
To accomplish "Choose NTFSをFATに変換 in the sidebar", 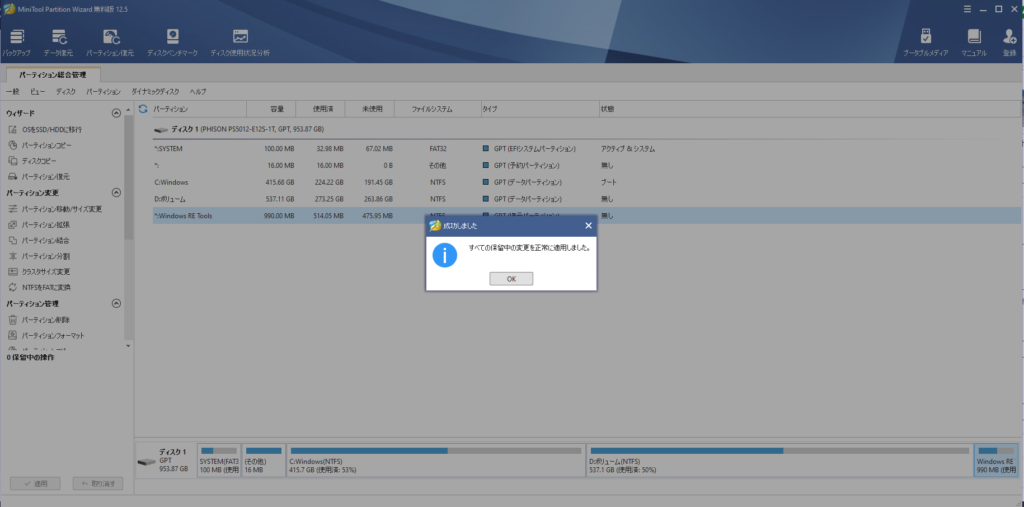I will click(38, 287).
